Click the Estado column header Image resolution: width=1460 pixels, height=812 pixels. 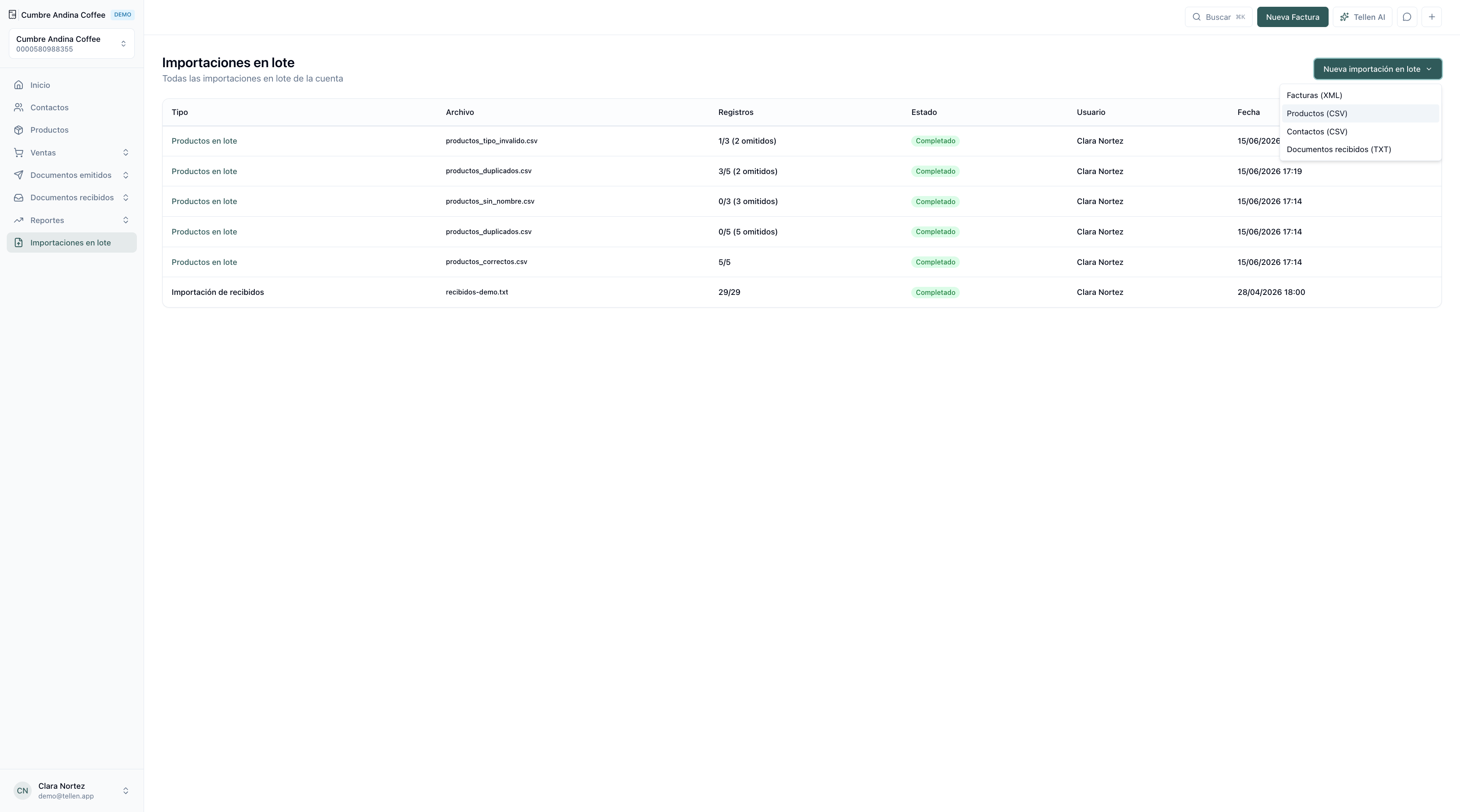tap(924, 112)
